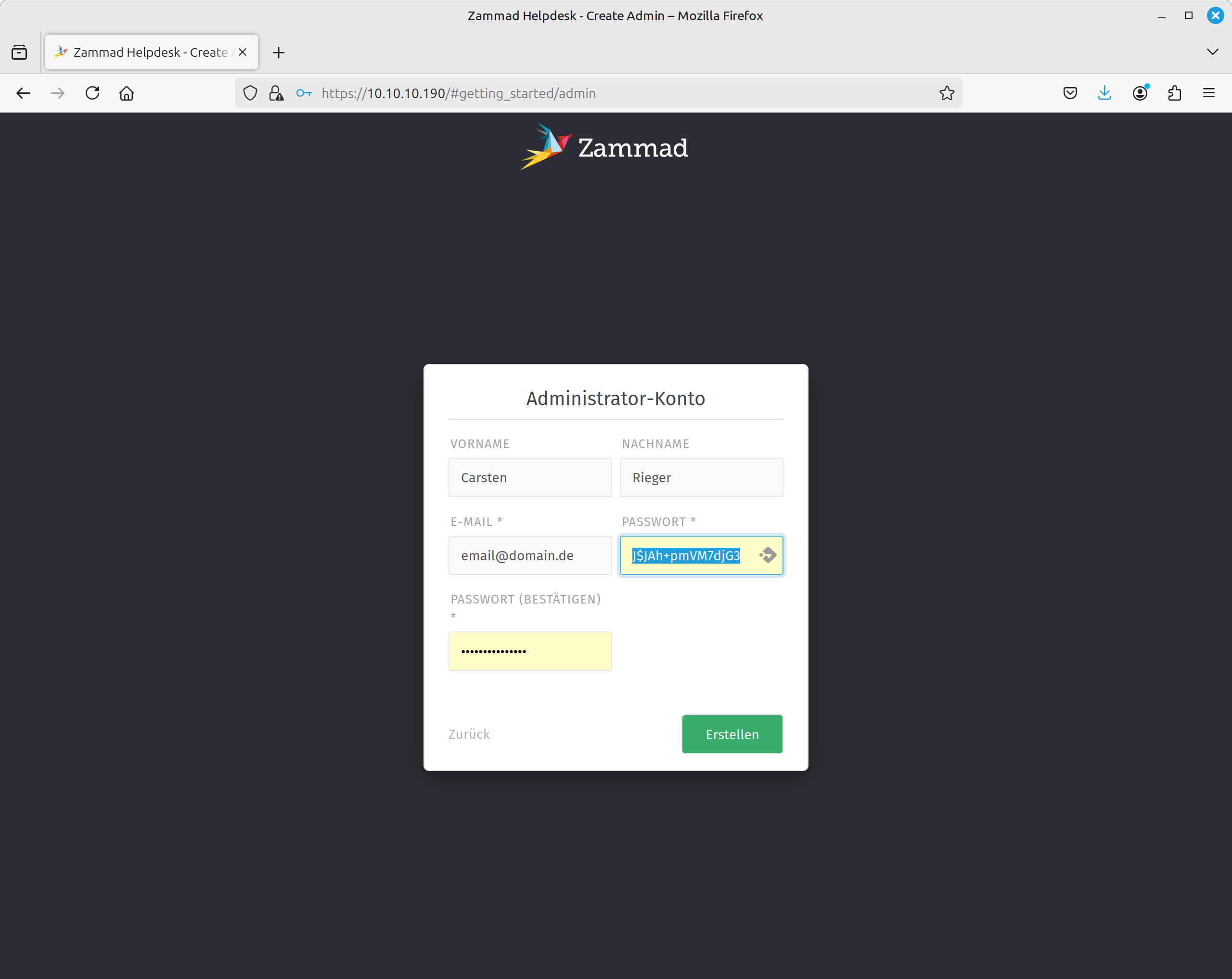
Task: Focus the Nachname field containing Rieger
Action: click(x=701, y=477)
